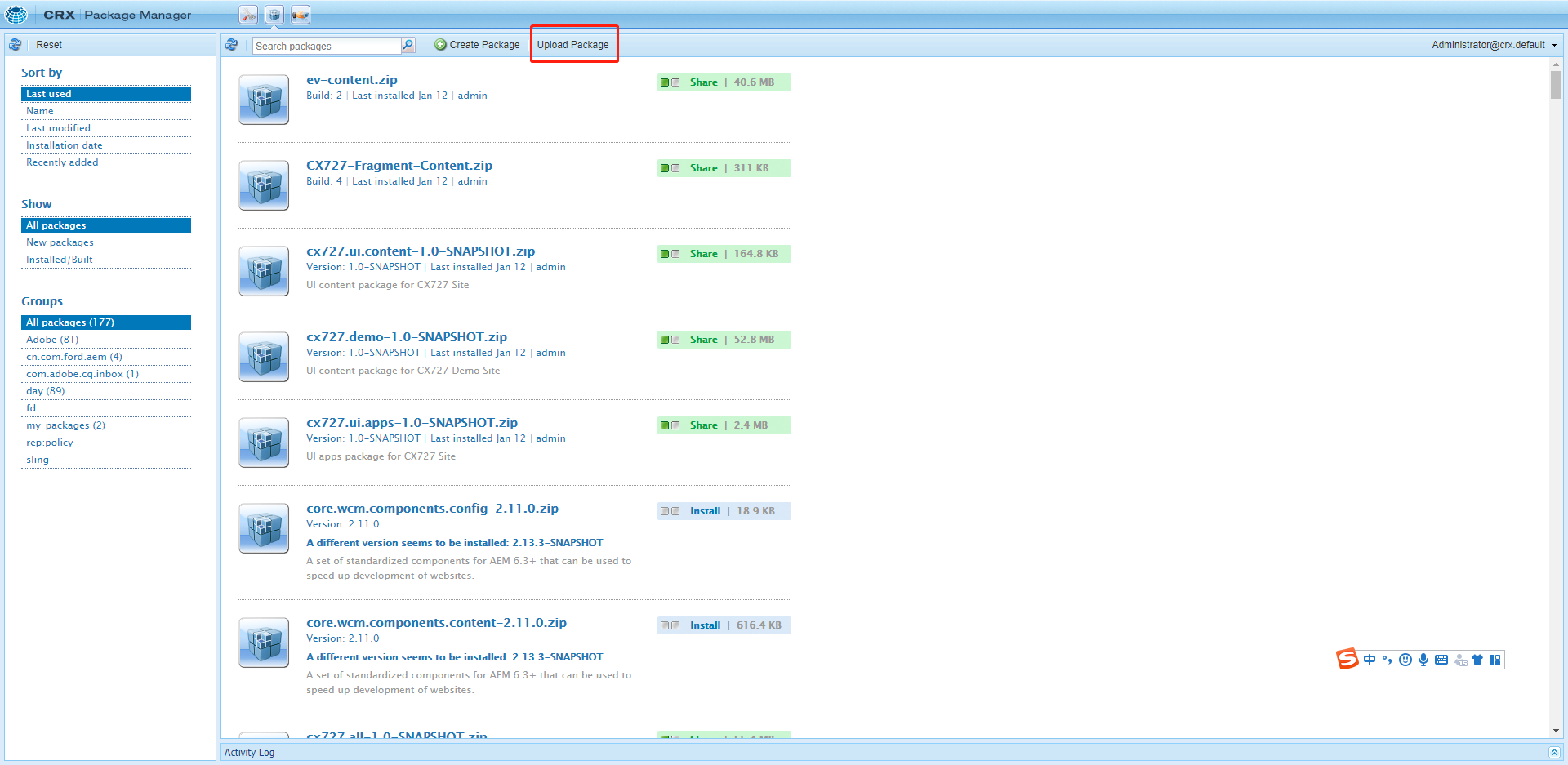The width and height of the screenshot is (1568, 765).
Task: Click Install for core.wcm.components.content-2.11.0.zip
Action: [x=705, y=625]
